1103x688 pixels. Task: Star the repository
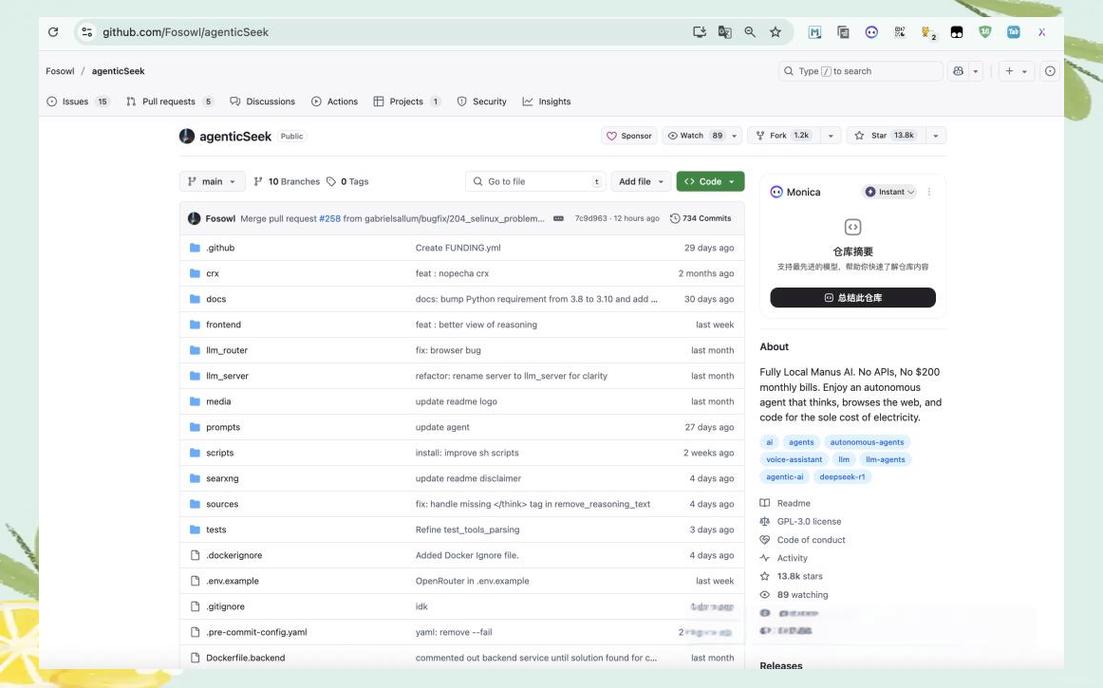(886, 136)
